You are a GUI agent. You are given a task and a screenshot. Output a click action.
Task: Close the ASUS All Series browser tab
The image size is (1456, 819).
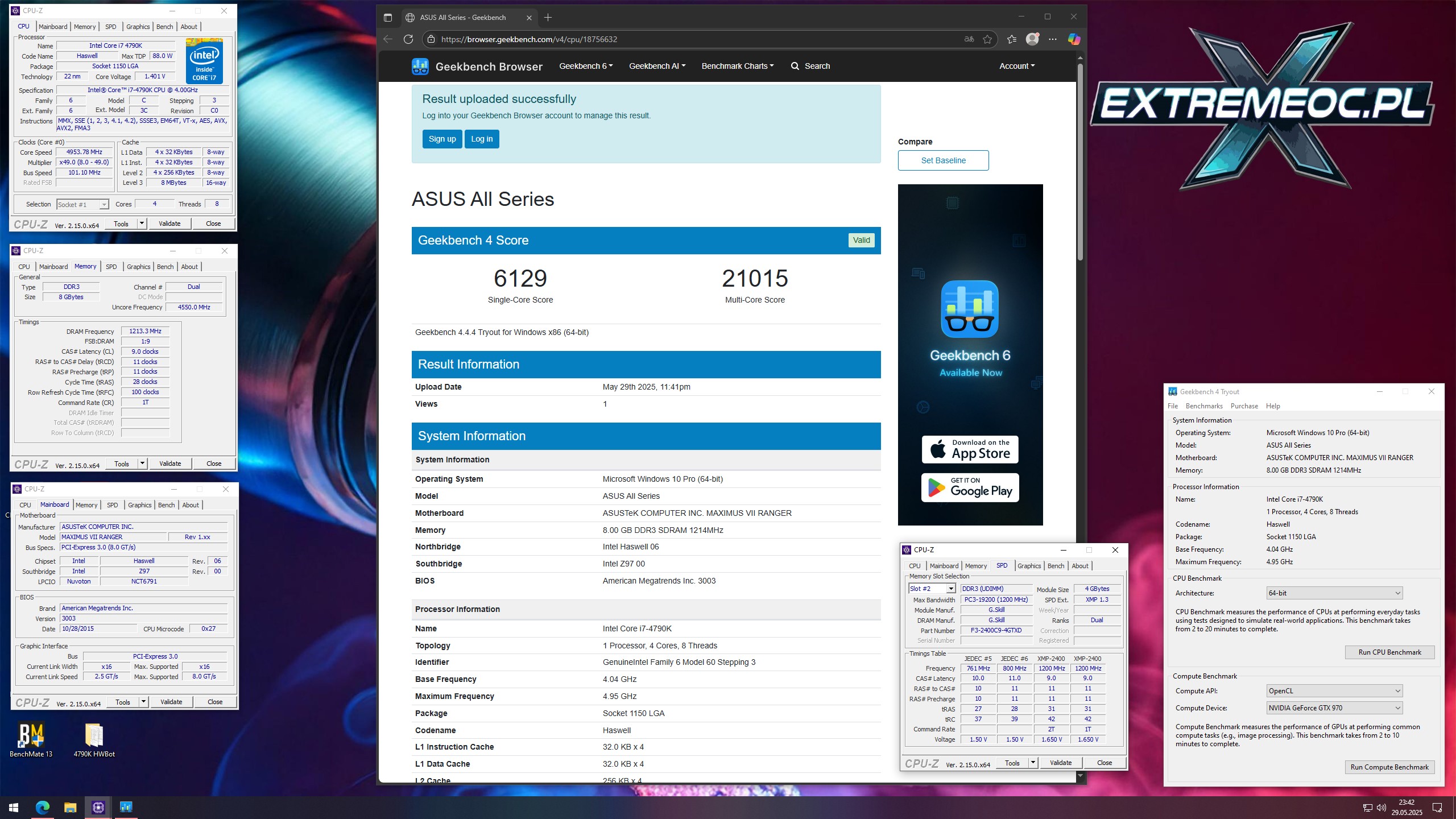(x=529, y=18)
